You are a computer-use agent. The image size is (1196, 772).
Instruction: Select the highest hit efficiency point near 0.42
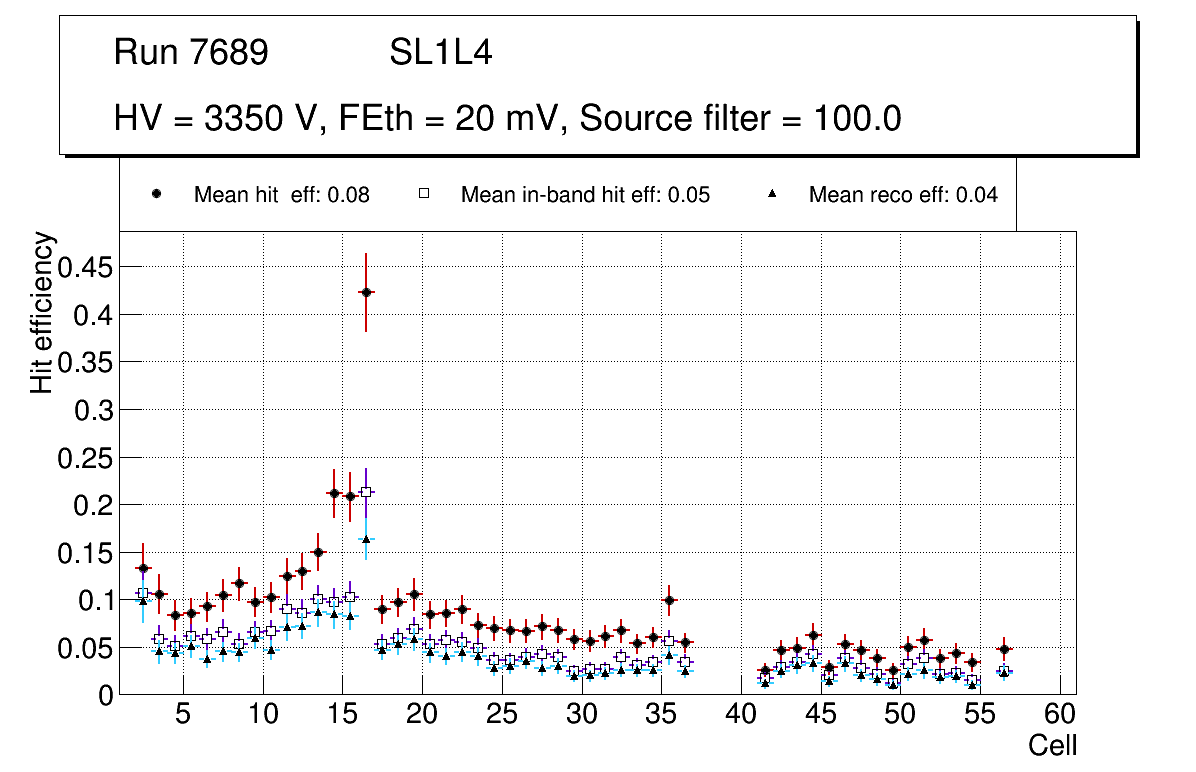tap(366, 292)
